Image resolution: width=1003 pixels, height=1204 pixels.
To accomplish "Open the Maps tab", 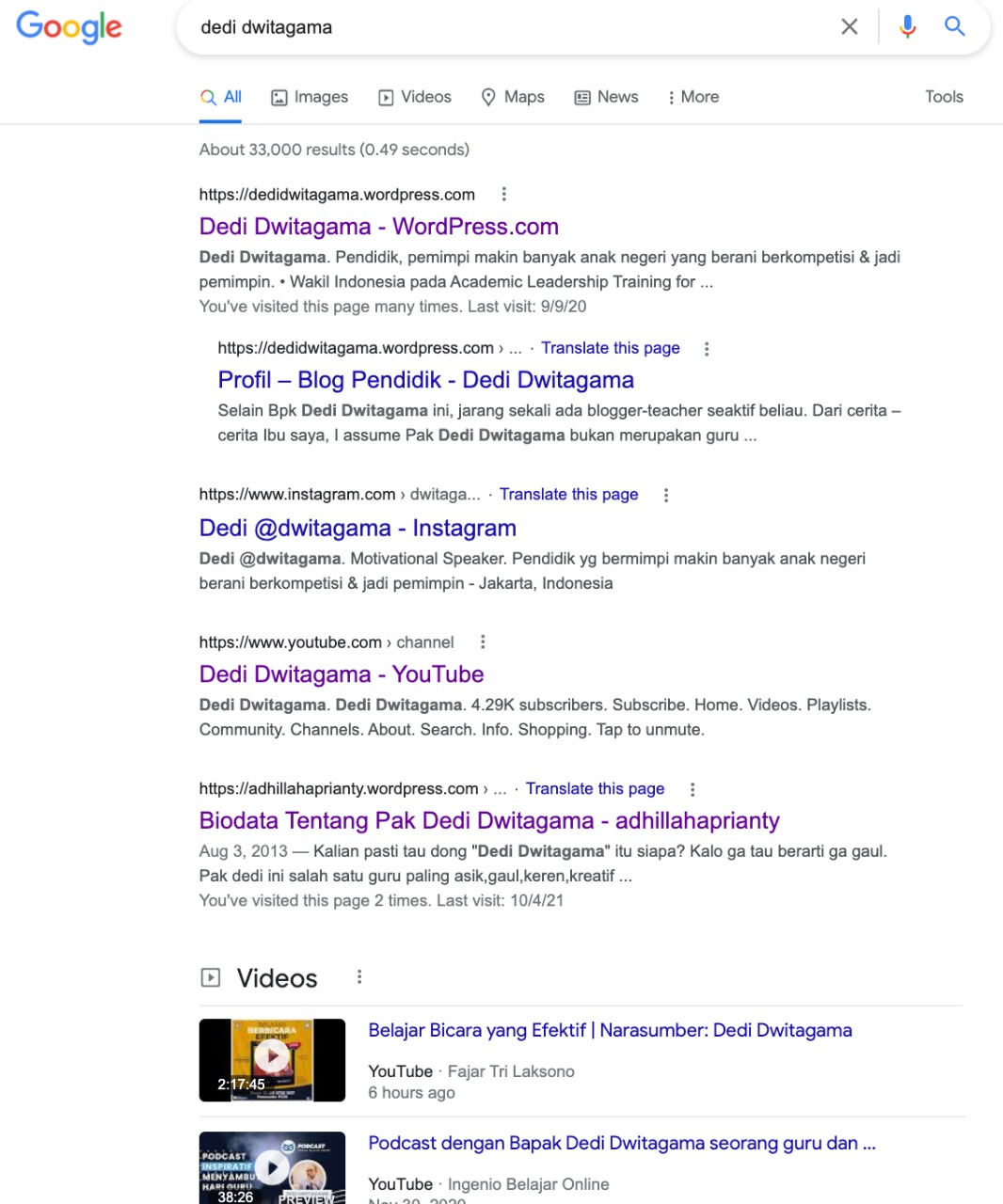I will point(513,97).
